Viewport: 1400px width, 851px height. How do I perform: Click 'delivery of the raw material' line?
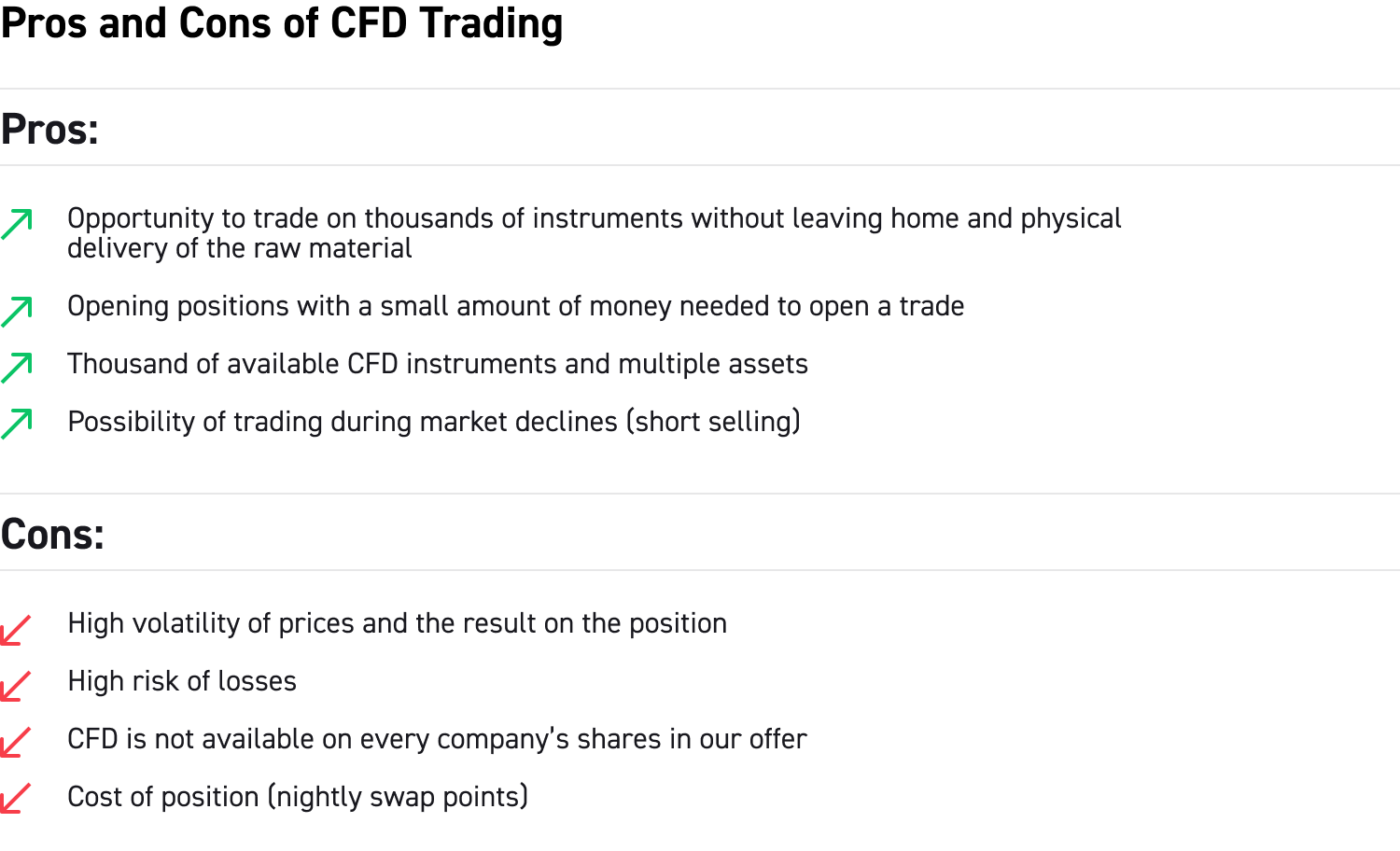click(x=239, y=248)
